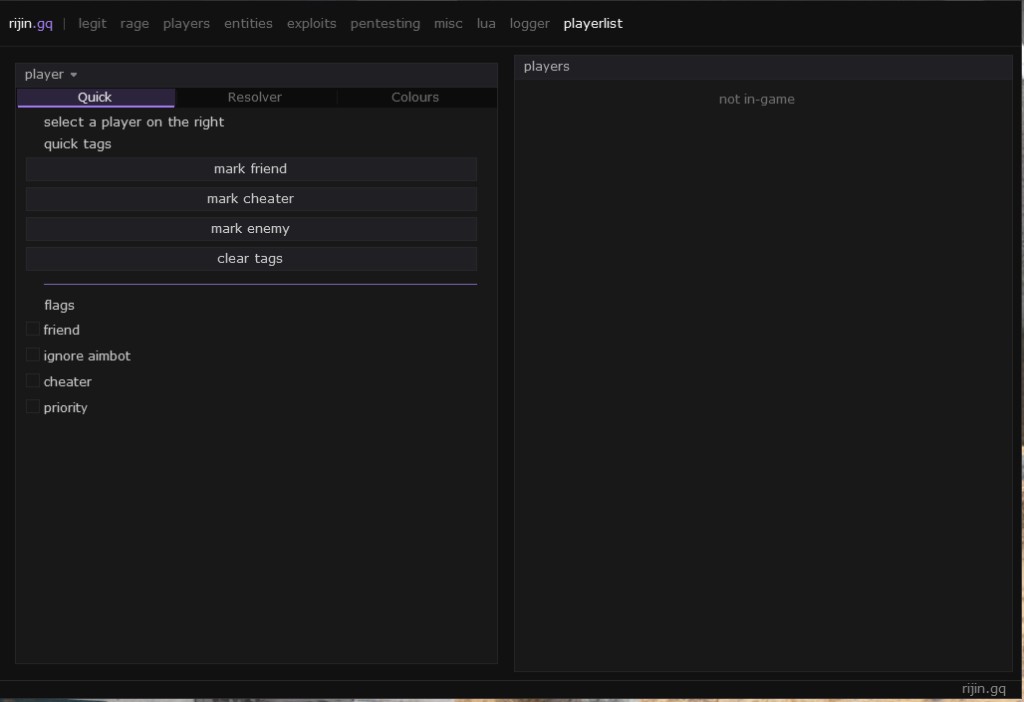Open the pentesting tab

(385, 24)
